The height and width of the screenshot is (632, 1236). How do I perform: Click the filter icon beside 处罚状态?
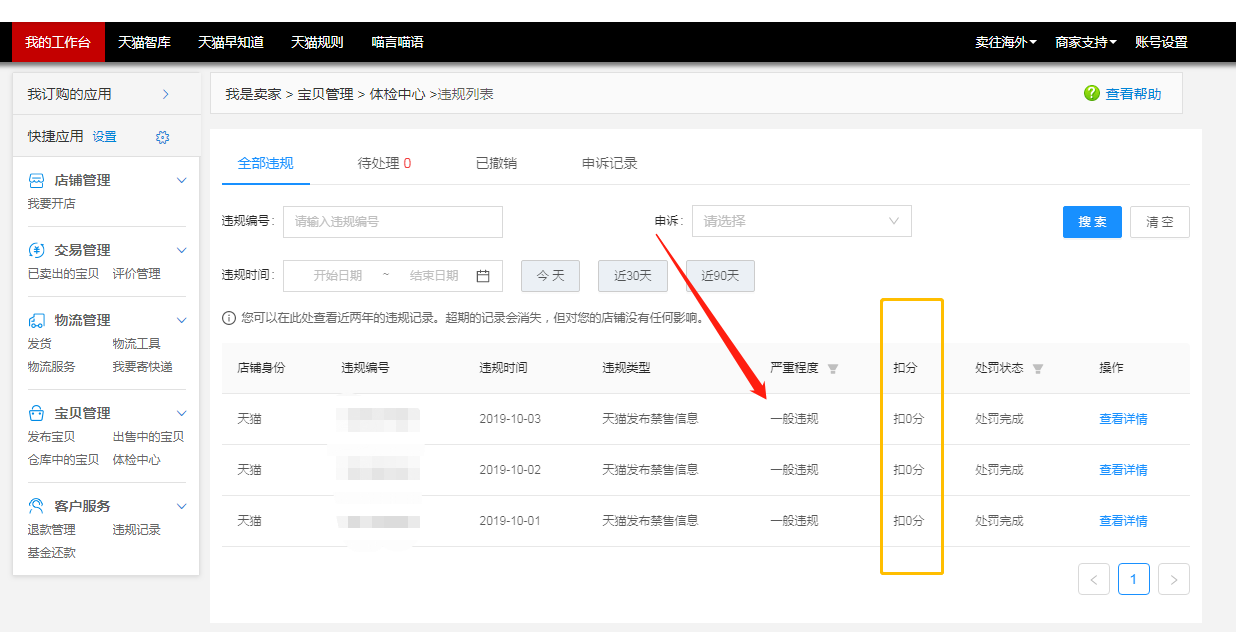[1038, 369]
